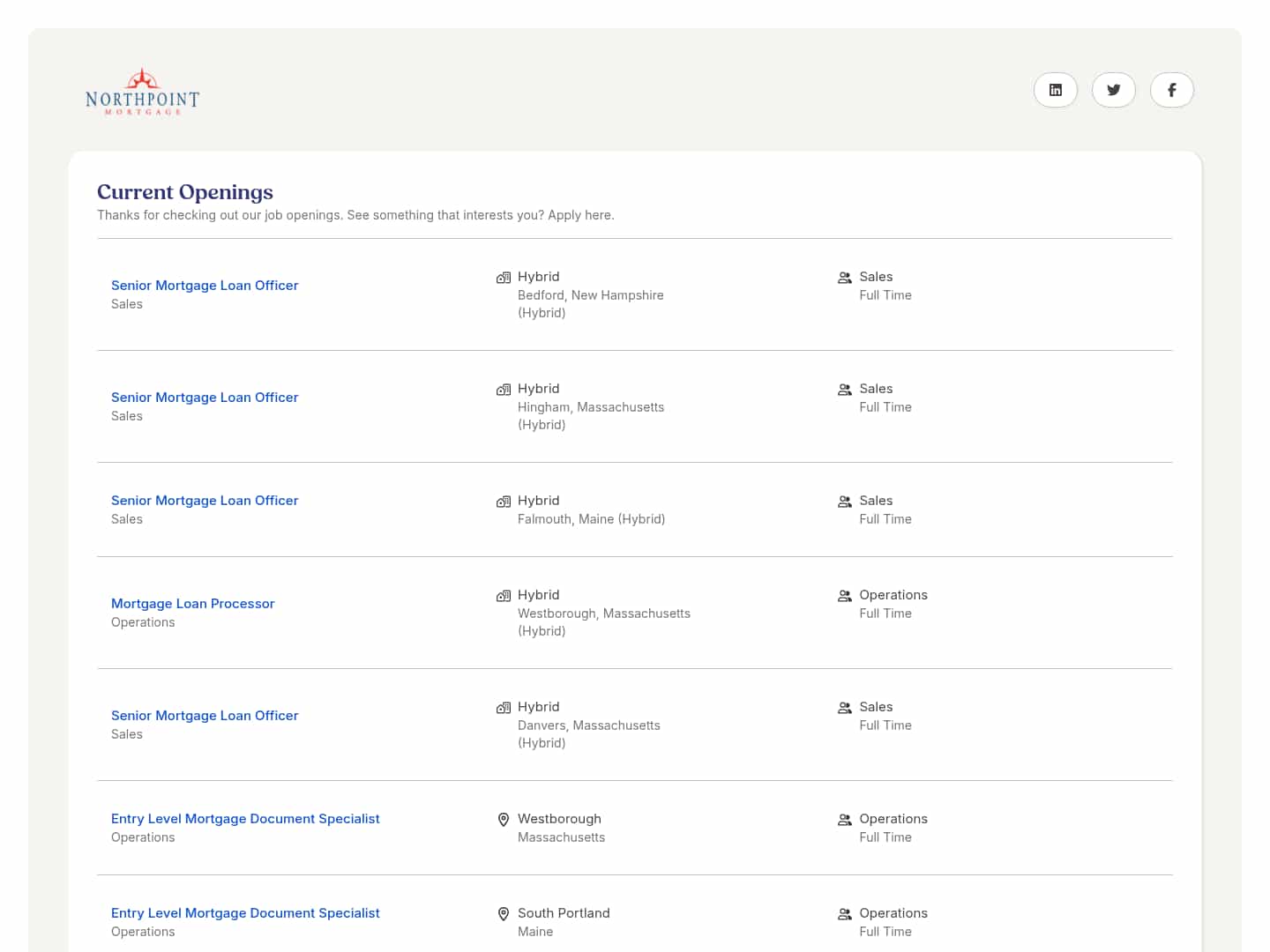Open Entry Level Document Specialist Westborough job

point(245,819)
